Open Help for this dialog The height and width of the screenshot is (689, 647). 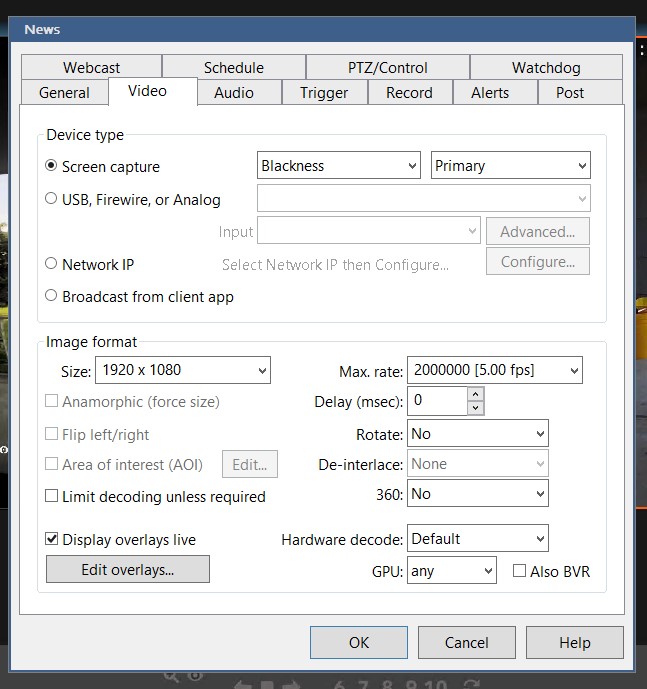pyautogui.click(x=575, y=642)
